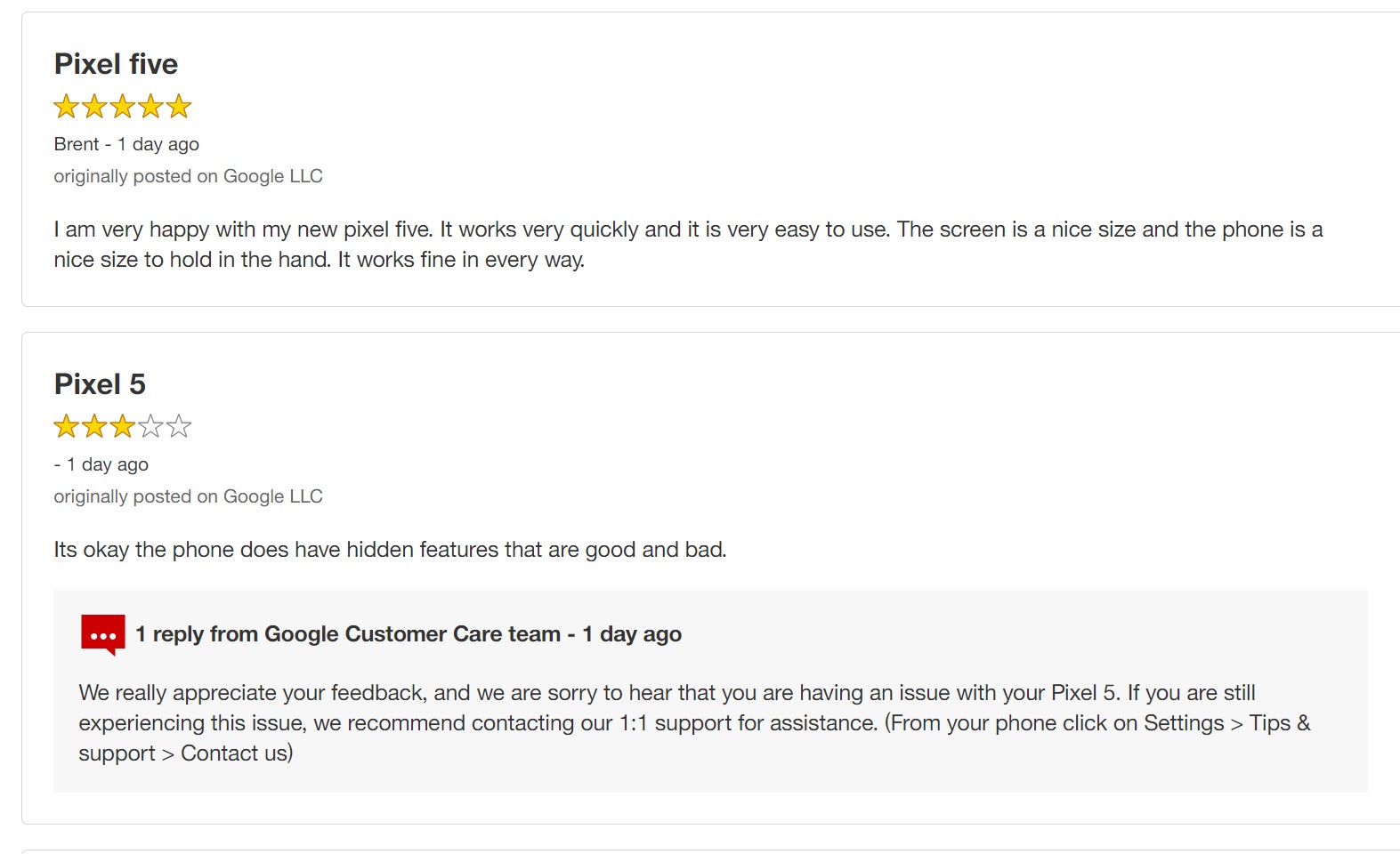Click third filled star of Pixel 5 rating
1400x854 pixels.
point(123,426)
